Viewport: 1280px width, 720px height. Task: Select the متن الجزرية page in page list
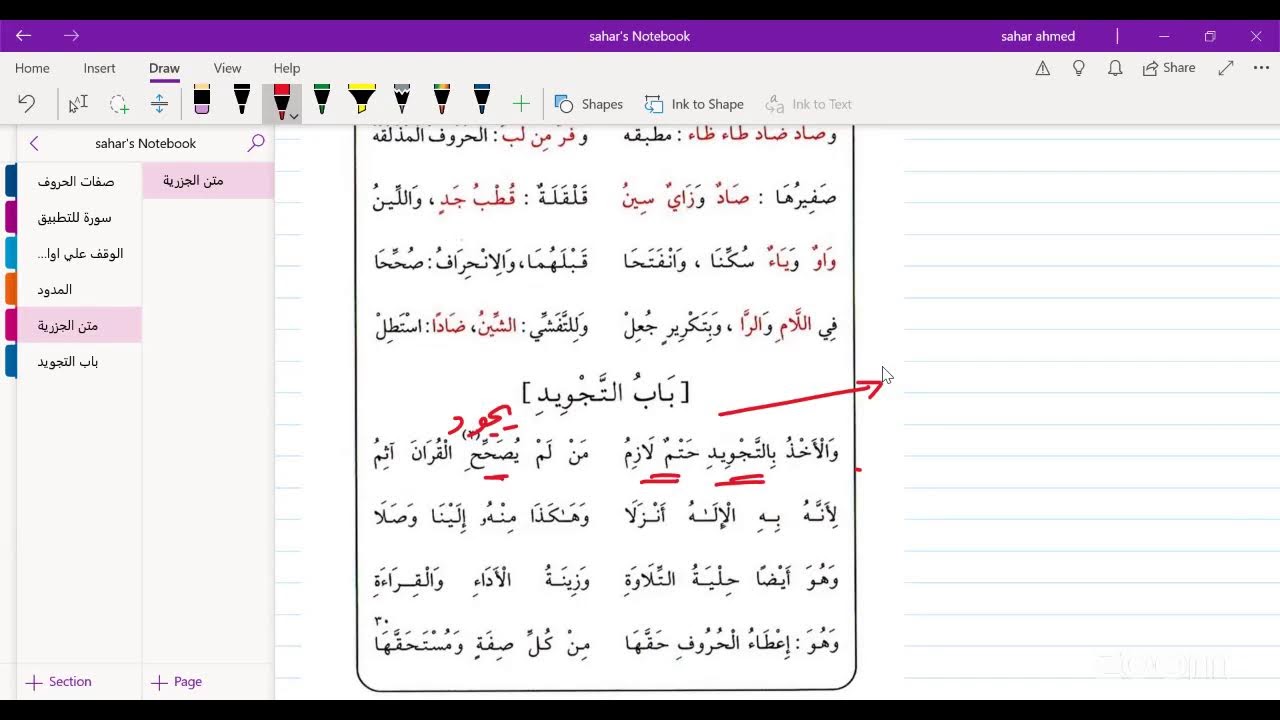coord(208,181)
